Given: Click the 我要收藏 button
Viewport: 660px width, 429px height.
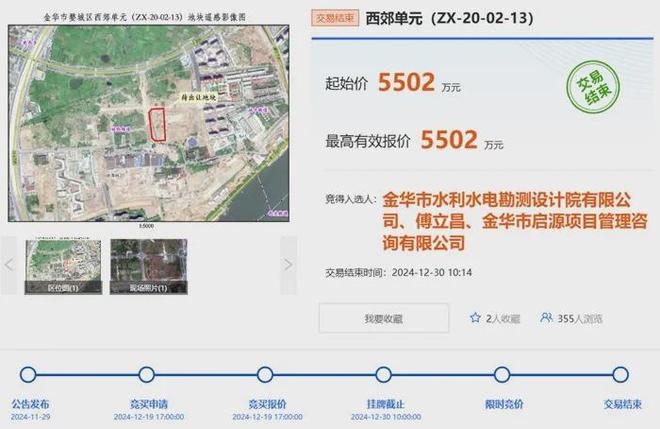Looking at the screenshot, I should 383,318.
